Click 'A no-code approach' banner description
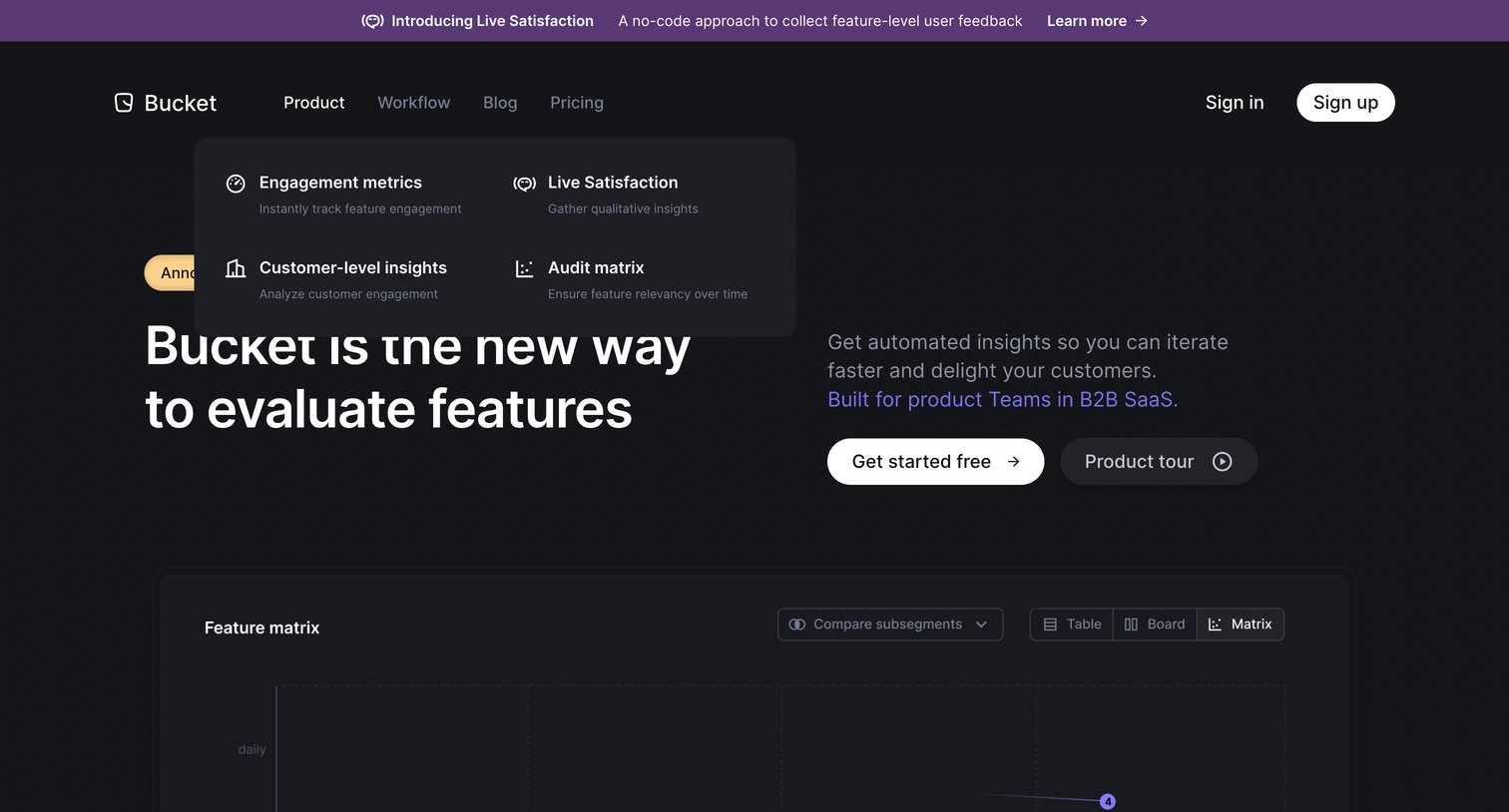This screenshot has width=1509, height=812. [820, 21]
